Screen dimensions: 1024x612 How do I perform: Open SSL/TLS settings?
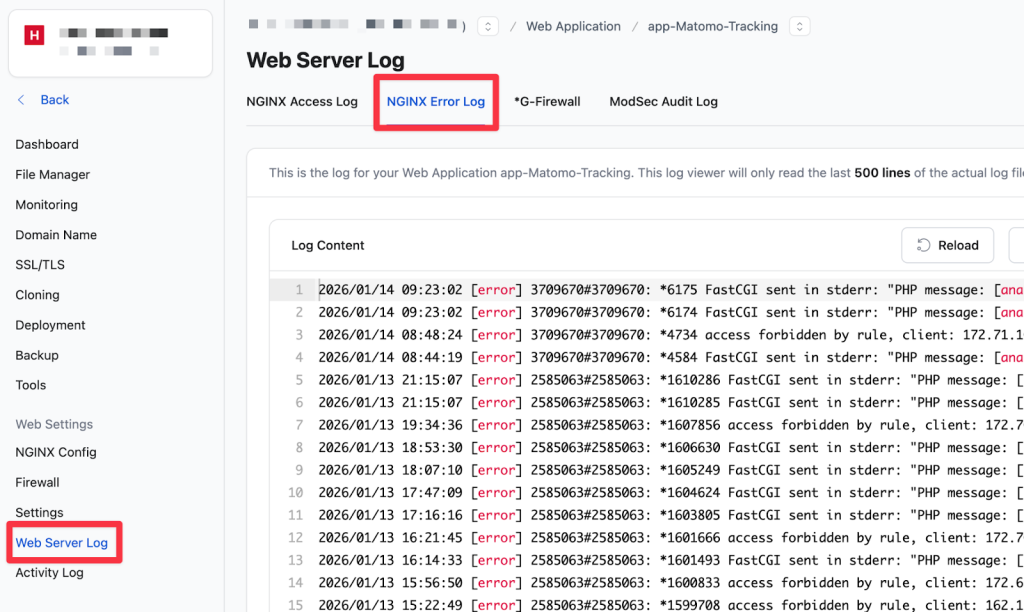pyautogui.click(x=38, y=265)
